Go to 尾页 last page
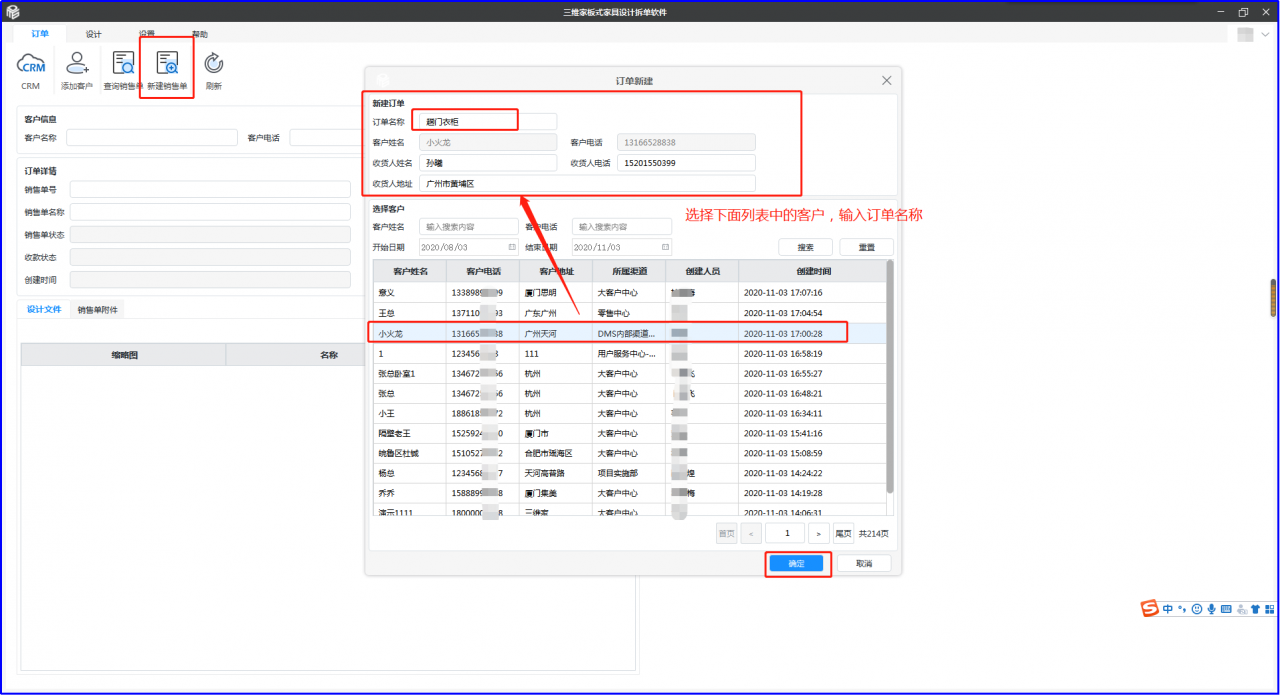This screenshot has height=696, width=1280. pyautogui.click(x=844, y=534)
